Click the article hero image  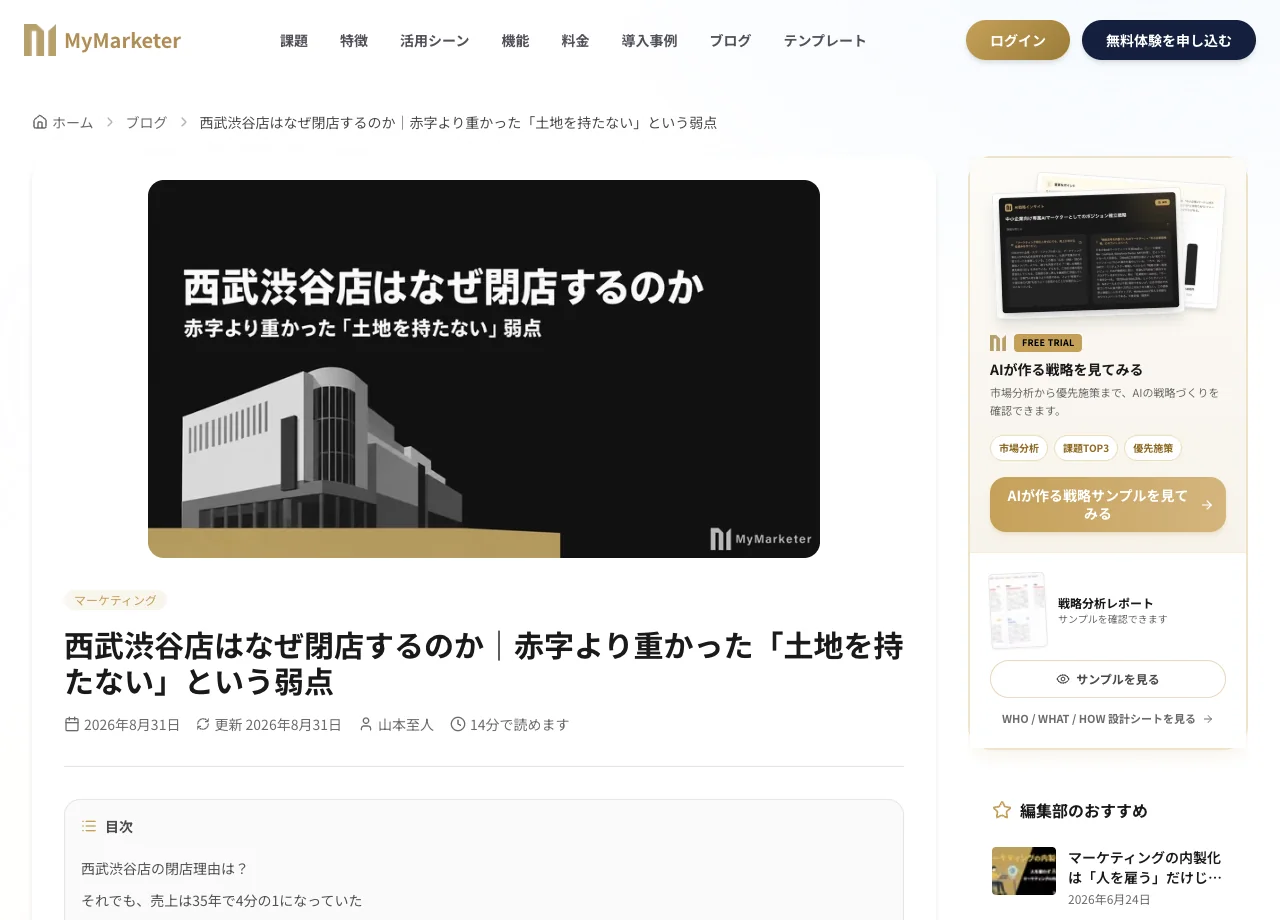pyautogui.click(x=484, y=369)
